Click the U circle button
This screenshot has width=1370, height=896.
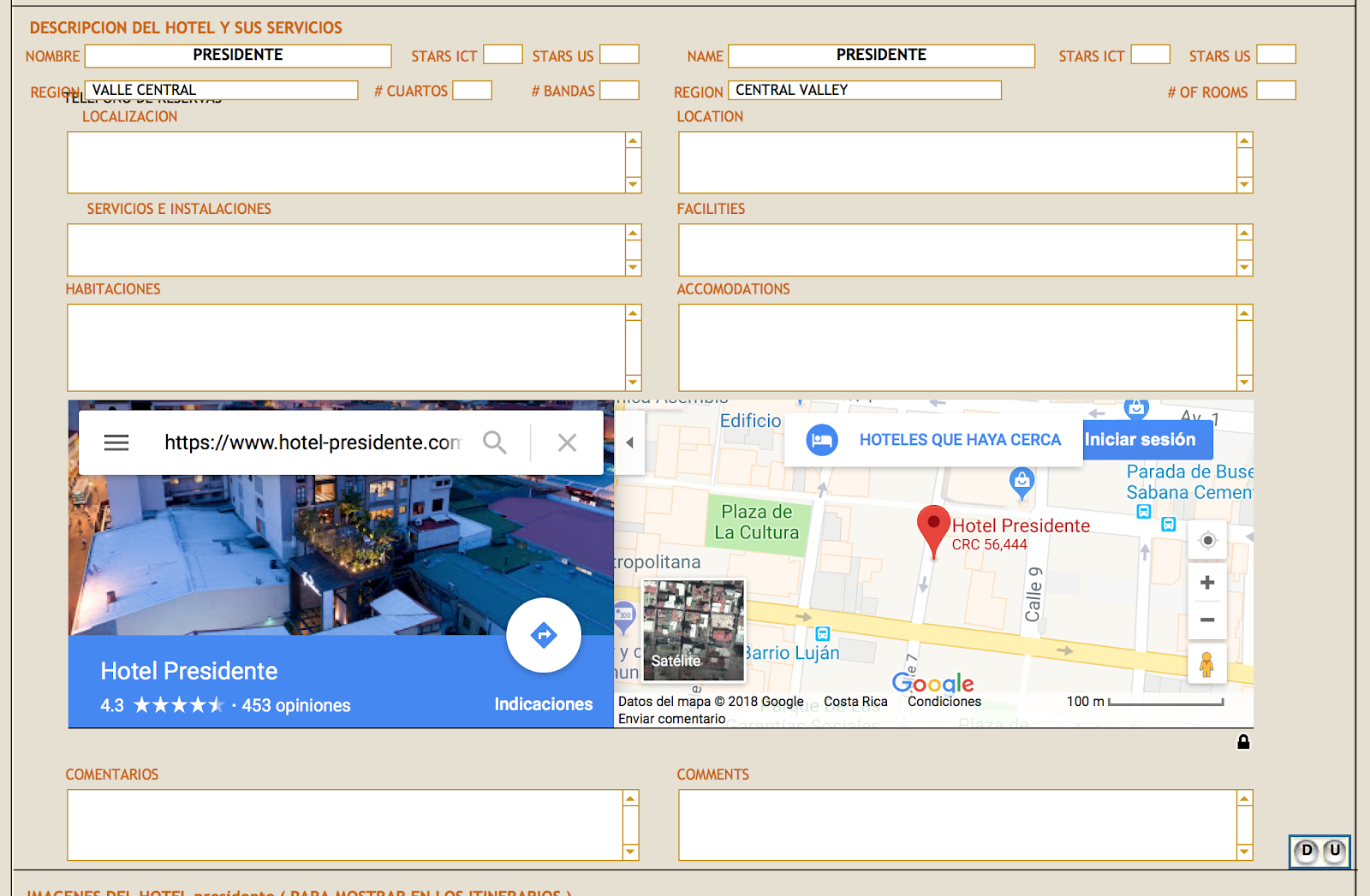tap(1335, 851)
